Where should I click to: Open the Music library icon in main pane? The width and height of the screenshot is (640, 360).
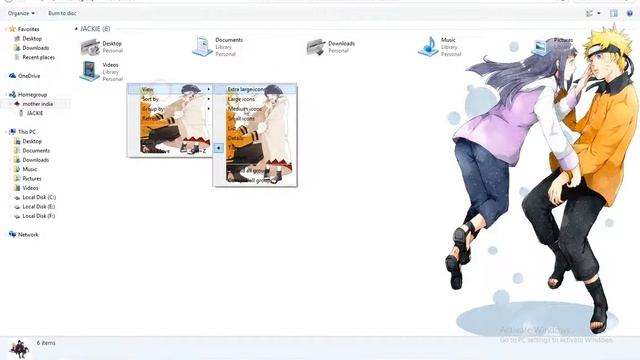point(429,46)
